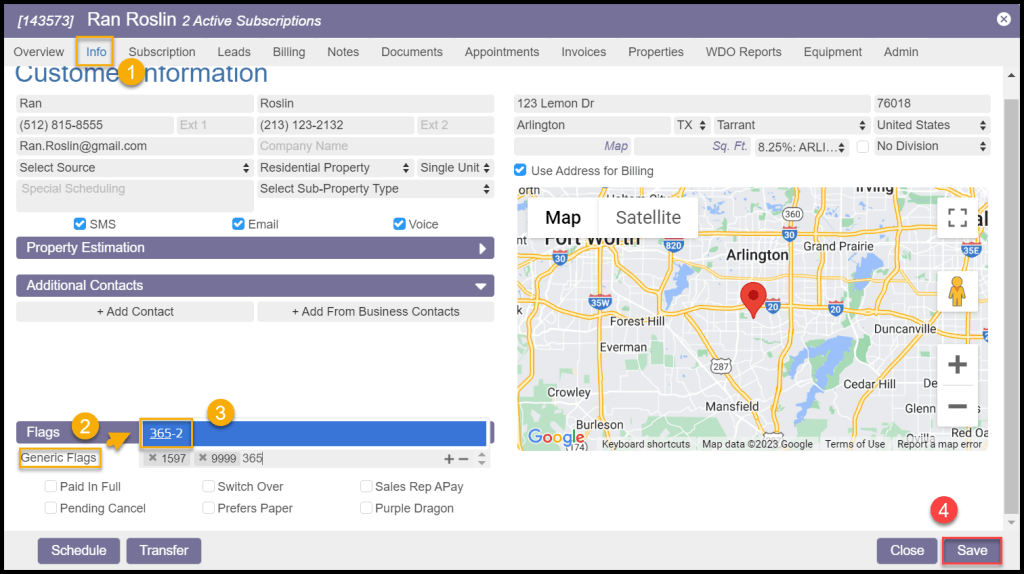Click the Save button
The height and width of the screenshot is (574, 1024).
coord(971,550)
